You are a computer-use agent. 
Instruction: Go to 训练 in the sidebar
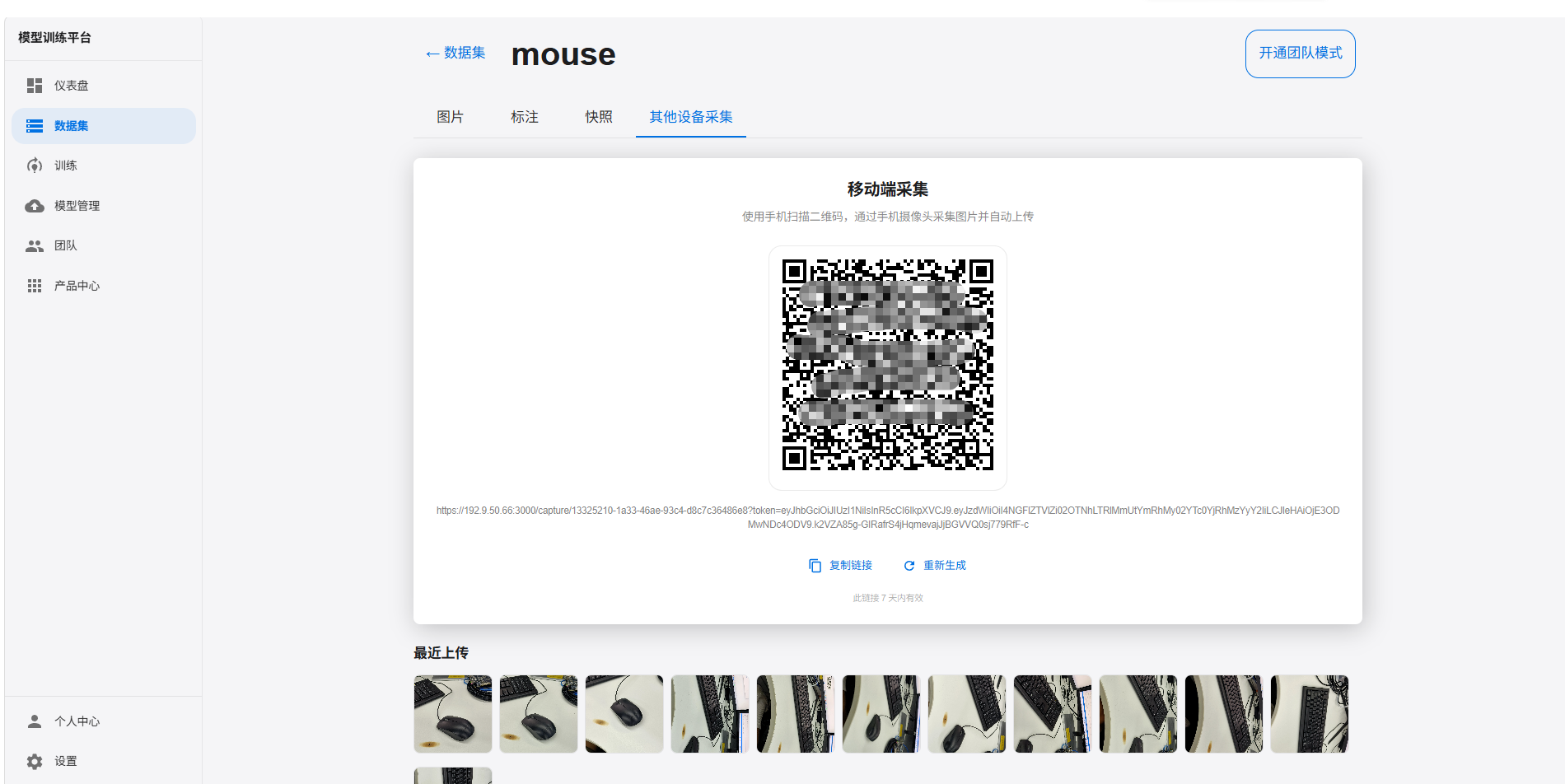click(104, 166)
